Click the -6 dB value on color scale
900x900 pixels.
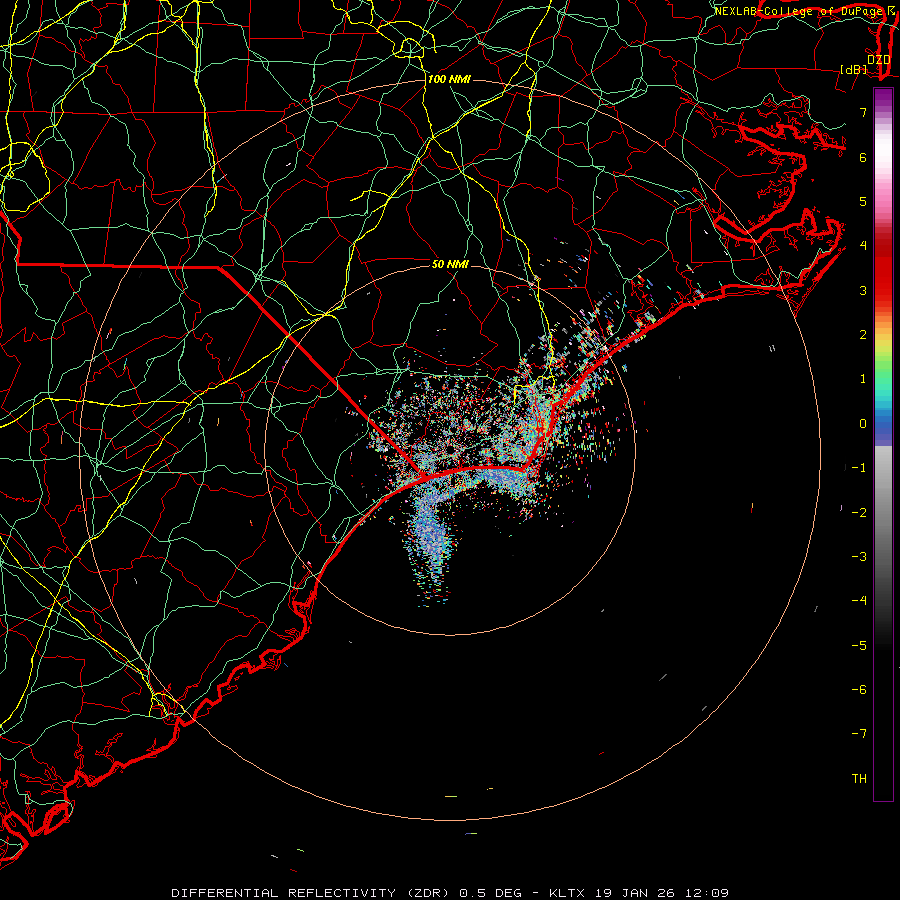pos(859,690)
